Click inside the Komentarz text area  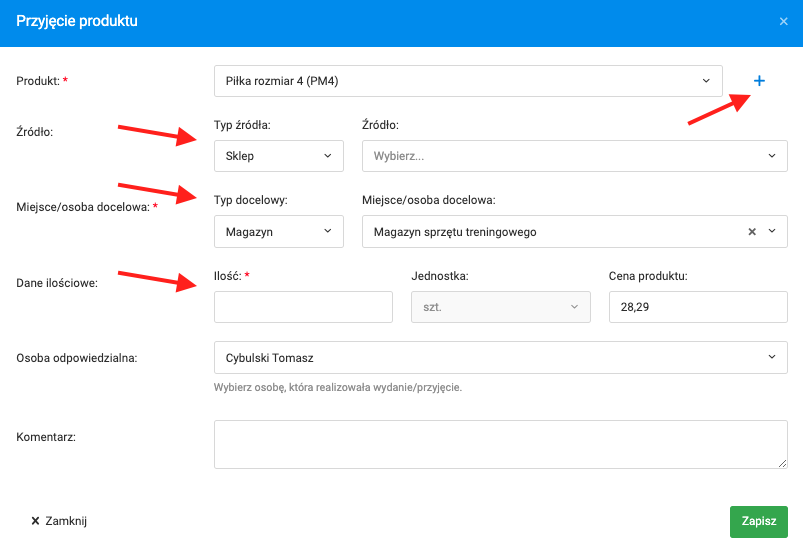(x=500, y=443)
